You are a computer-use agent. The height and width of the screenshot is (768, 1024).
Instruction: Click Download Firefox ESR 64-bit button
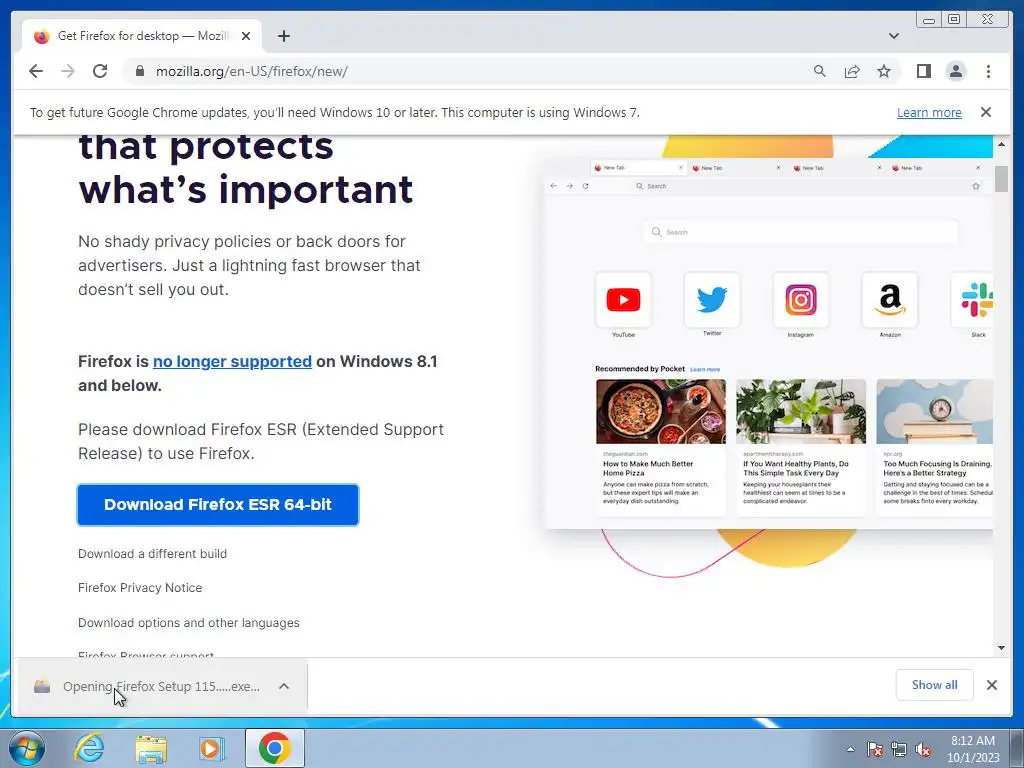218,504
